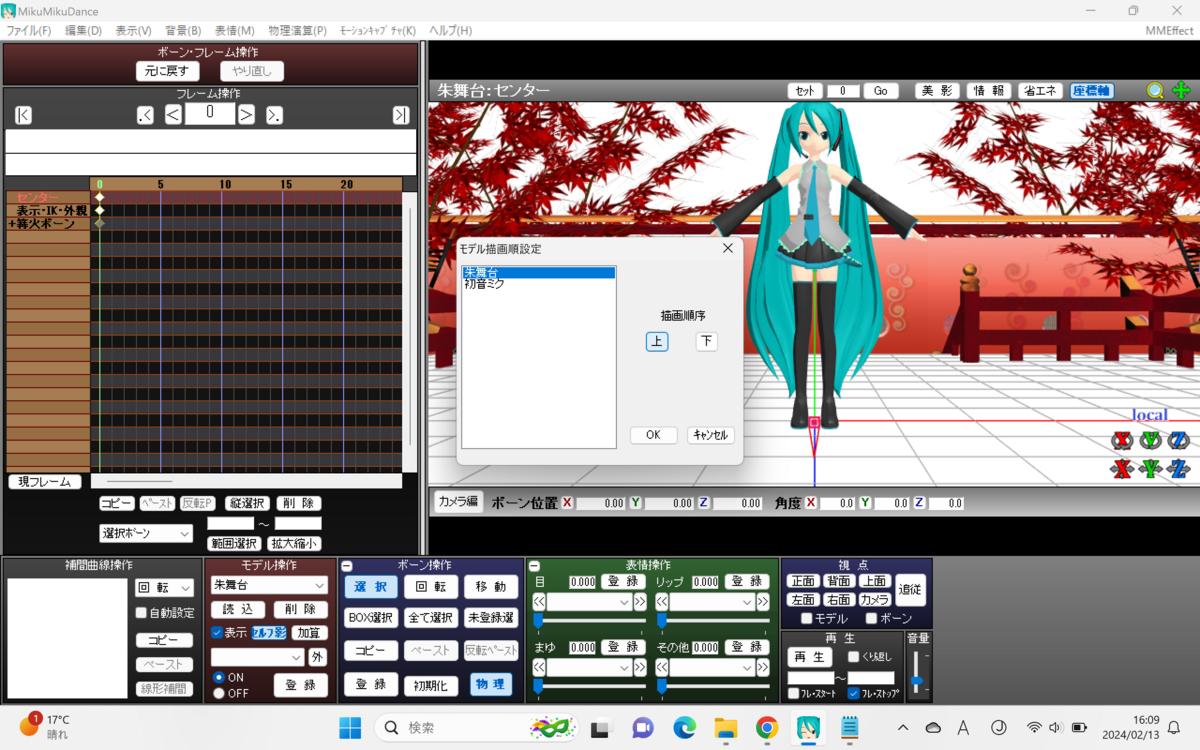The height and width of the screenshot is (750, 1200).
Task: Click 上 to move model up
Action: (657, 341)
